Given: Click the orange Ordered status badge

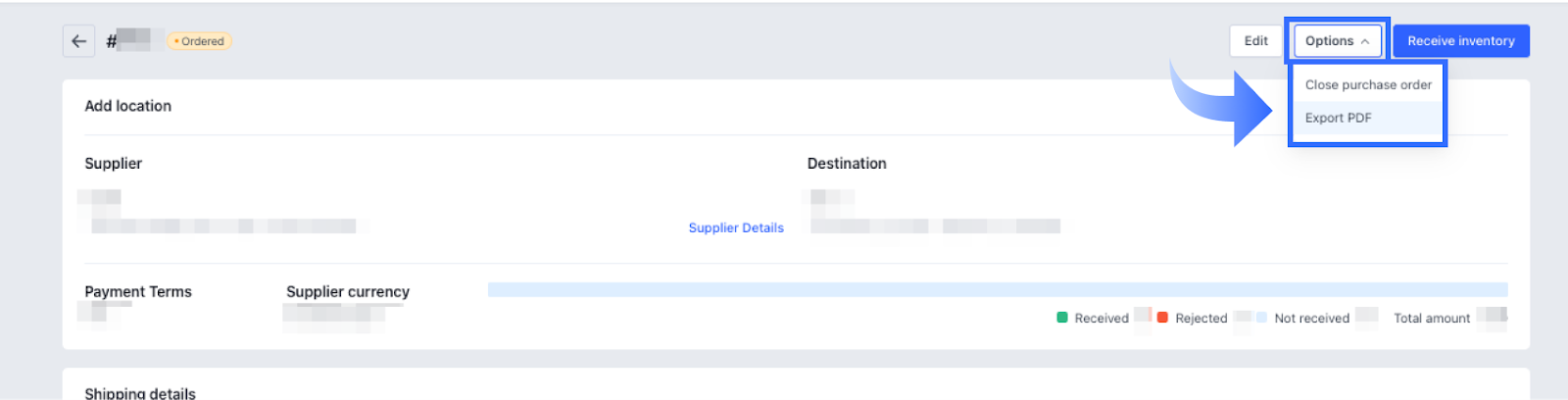Looking at the screenshot, I should [x=200, y=41].
